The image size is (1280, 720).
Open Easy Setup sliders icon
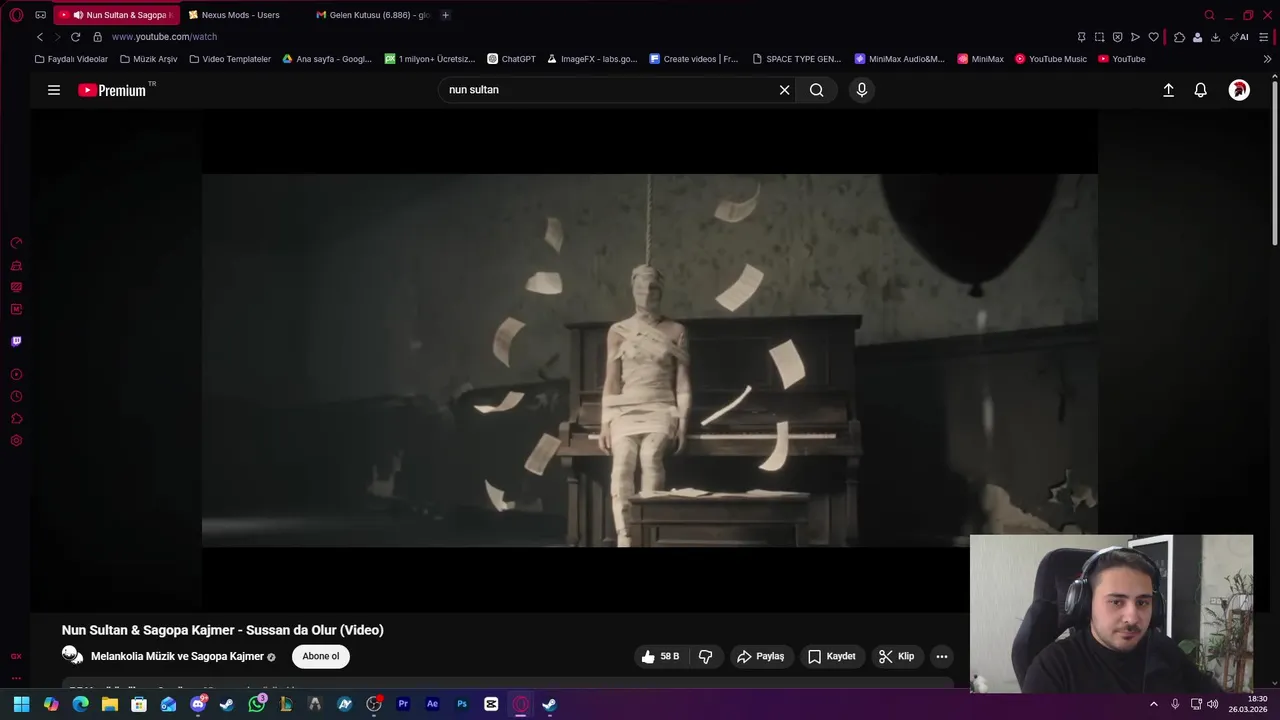[x=1264, y=37]
